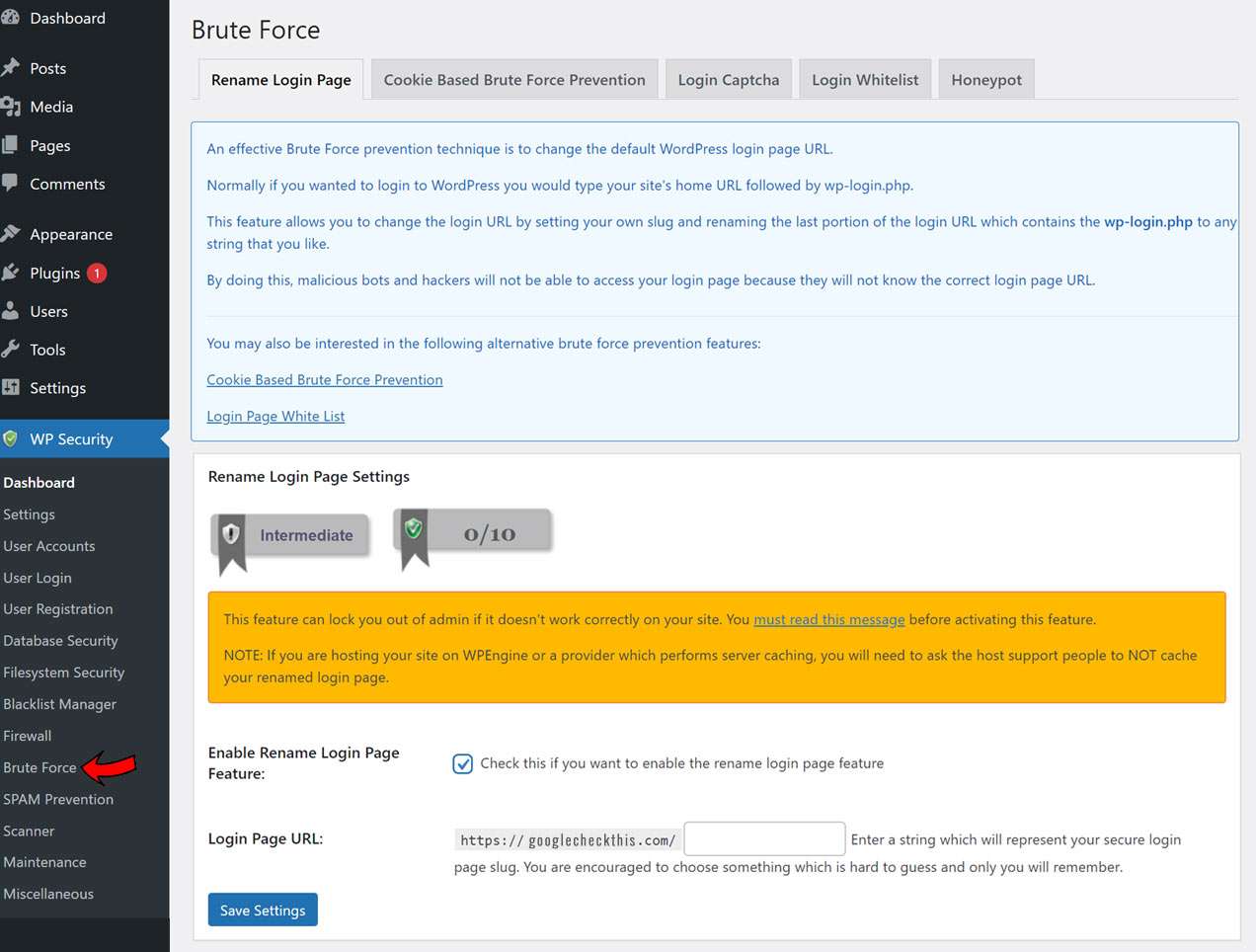
Task: Click the Dashboard gauge icon
Action: [x=10, y=18]
